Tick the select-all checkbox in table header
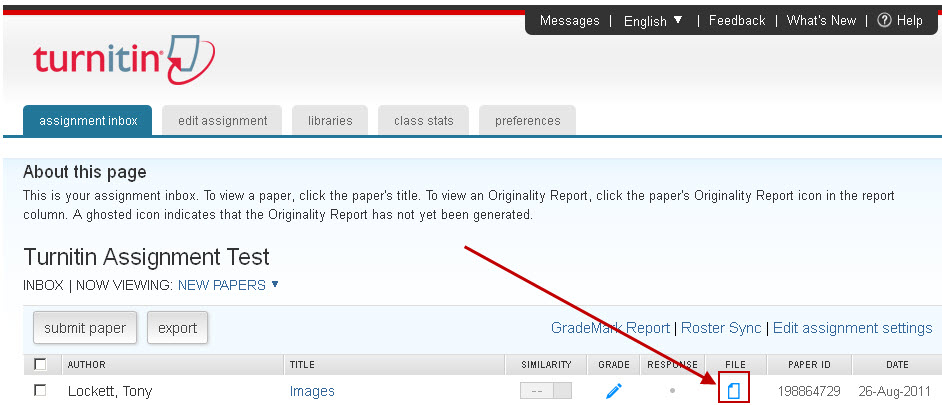 40,364
